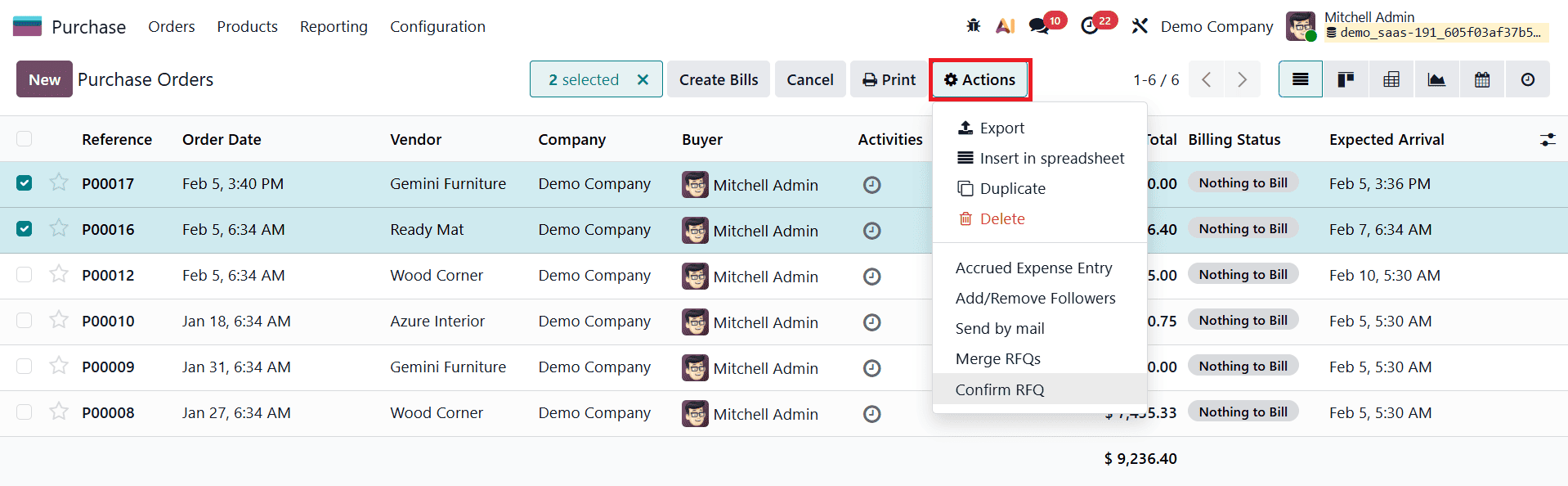Open activity clock for P00017
The image size is (1568, 486).
point(872,185)
